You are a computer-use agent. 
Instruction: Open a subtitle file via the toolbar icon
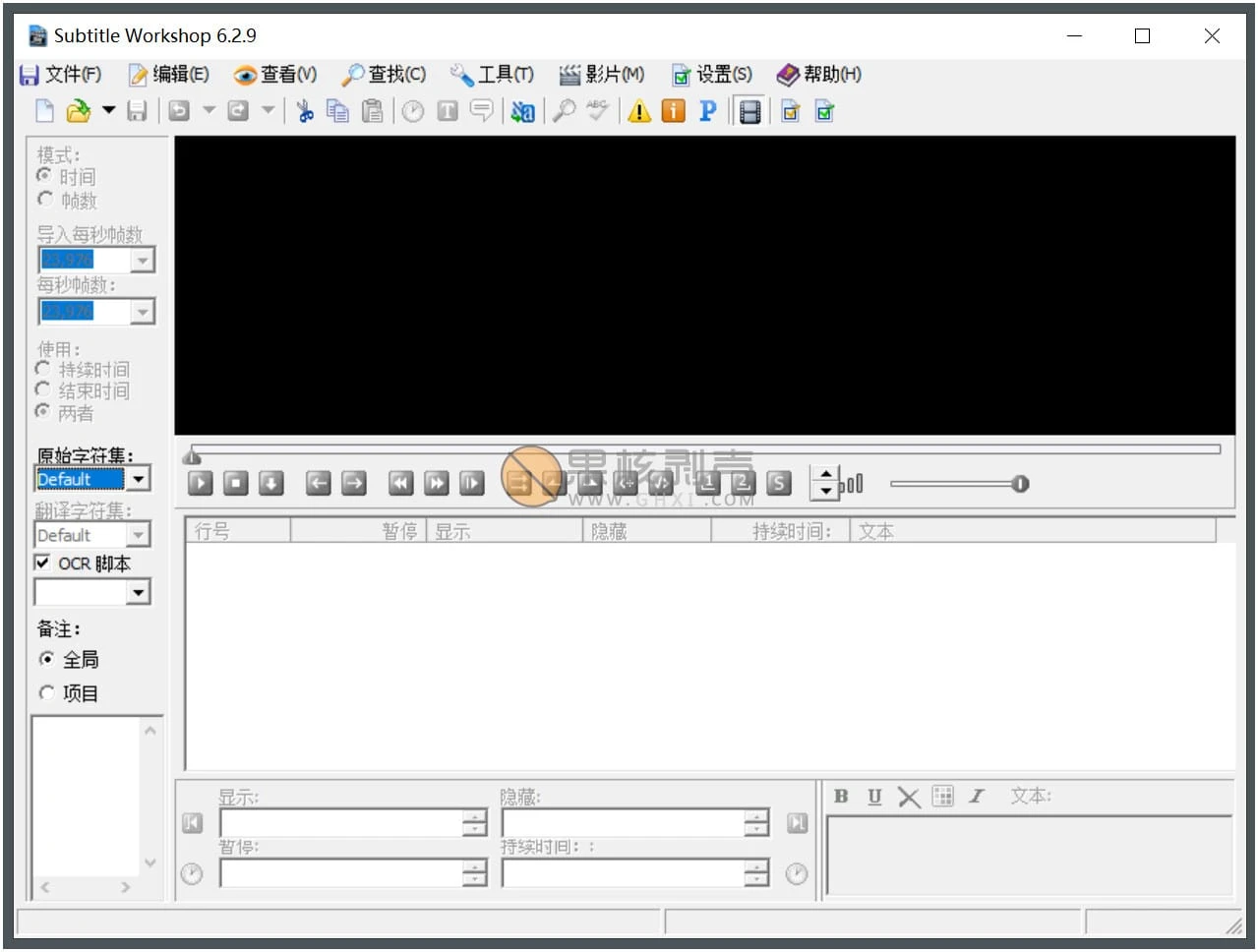78,110
